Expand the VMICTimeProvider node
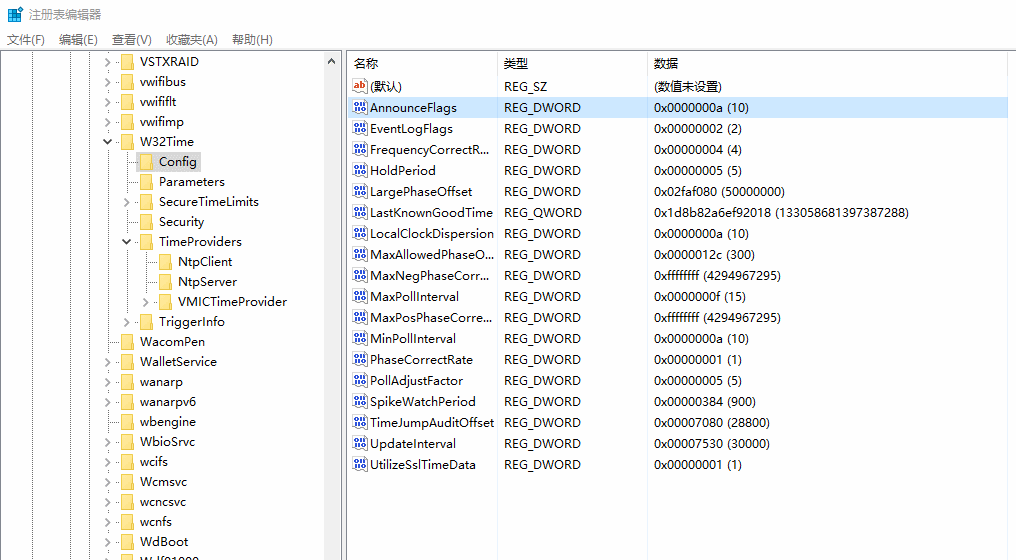This screenshot has width=1016, height=560. 146,301
